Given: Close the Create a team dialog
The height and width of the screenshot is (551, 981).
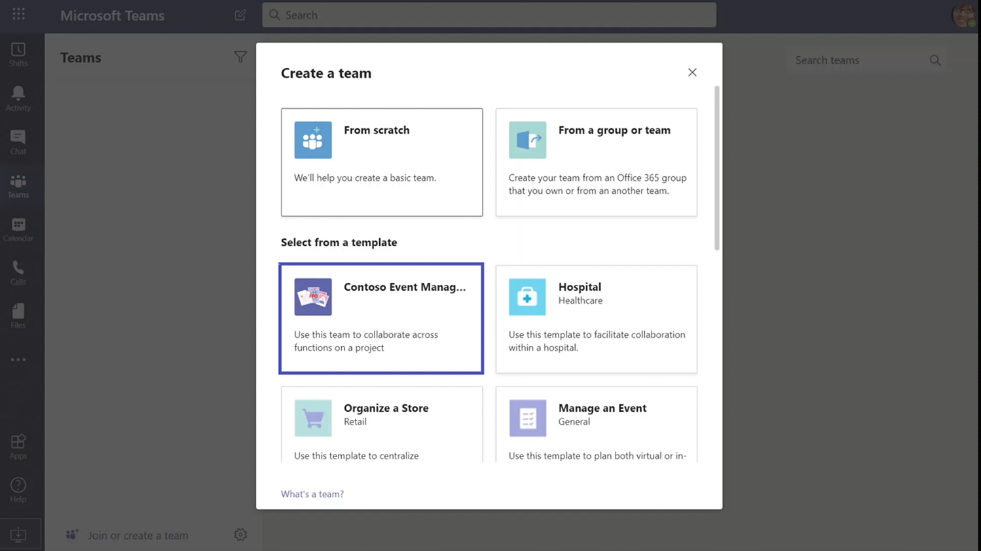Looking at the screenshot, I should [692, 73].
